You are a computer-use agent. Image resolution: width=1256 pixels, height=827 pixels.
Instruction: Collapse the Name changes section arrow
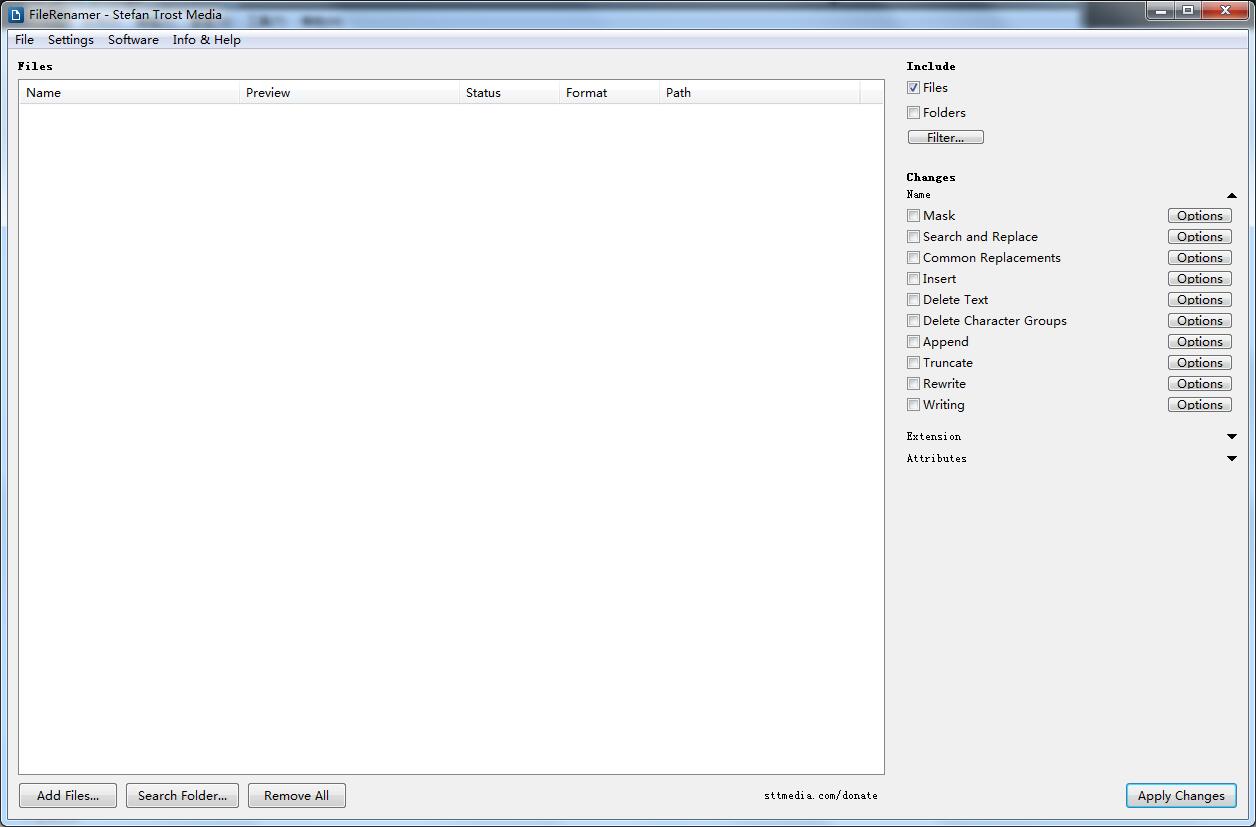click(x=1231, y=196)
